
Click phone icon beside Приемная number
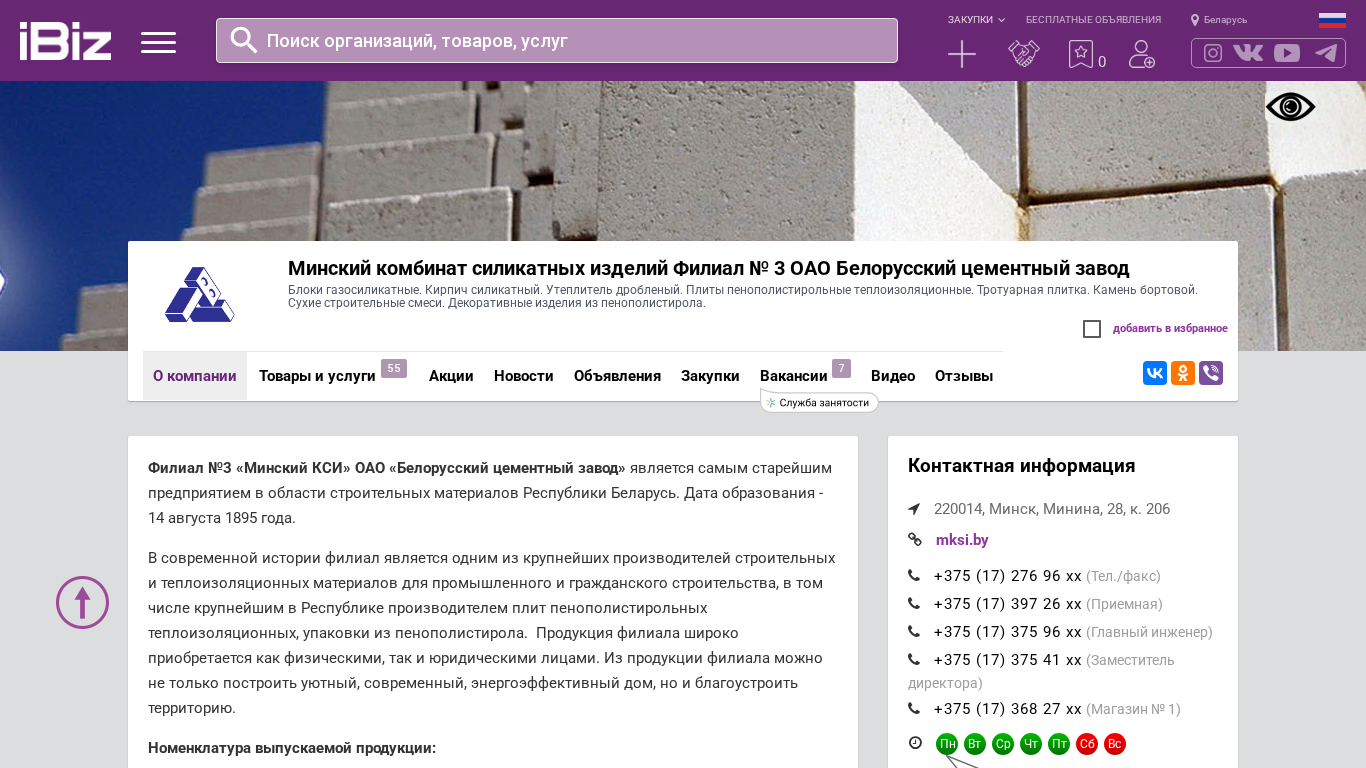[914, 604]
